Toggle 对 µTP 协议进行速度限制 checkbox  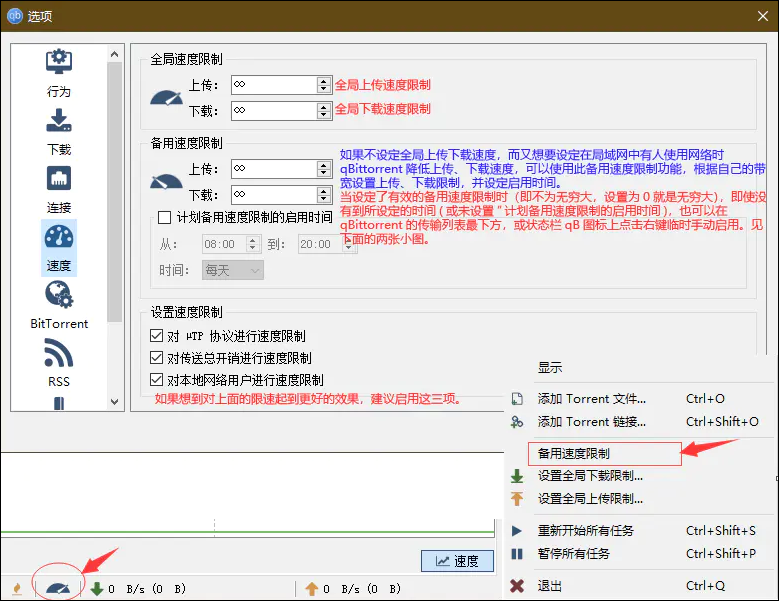coord(156,337)
